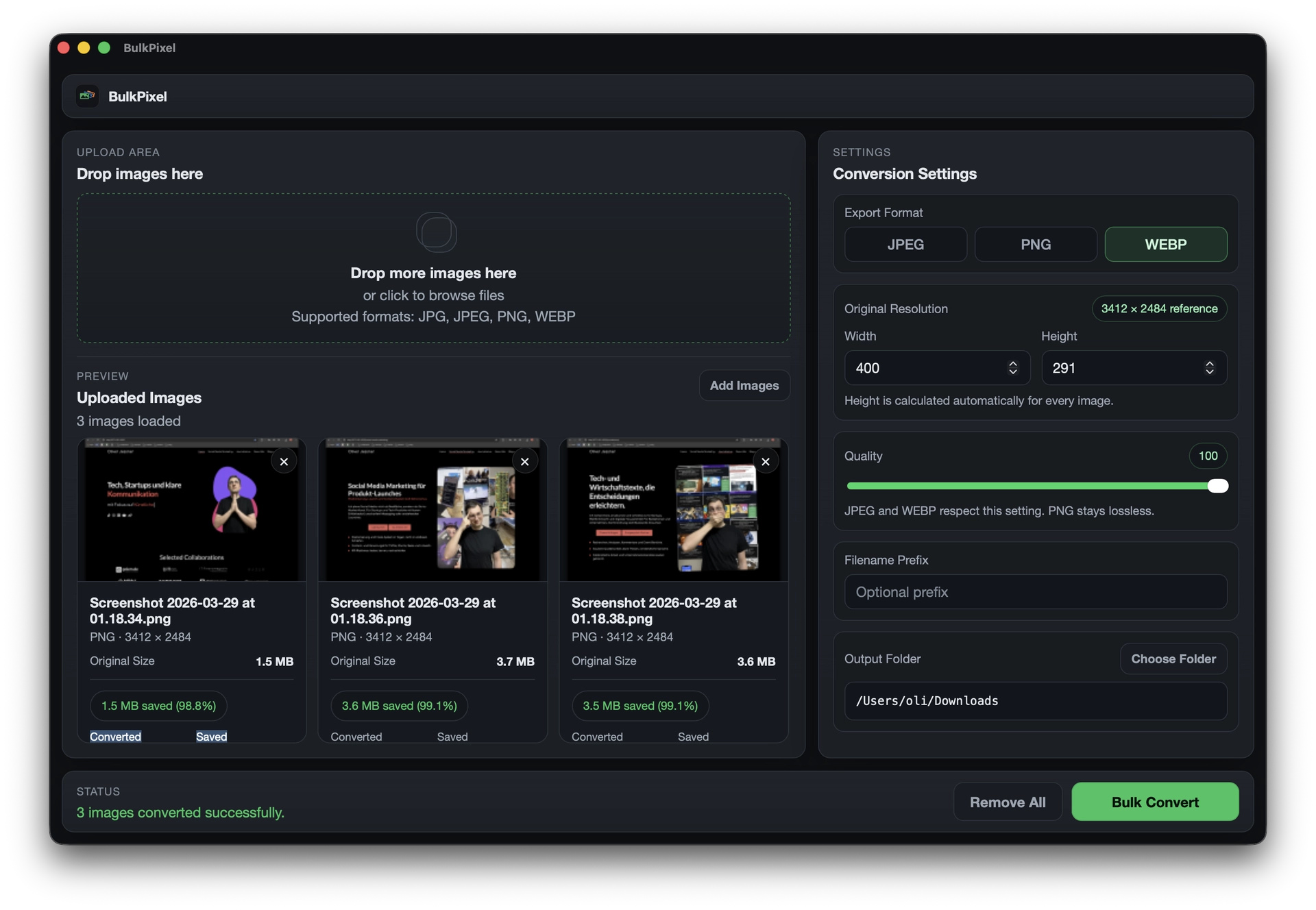Click Remove All to clear loaded images
This screenshot has width=1316, height=910.
1007,802
